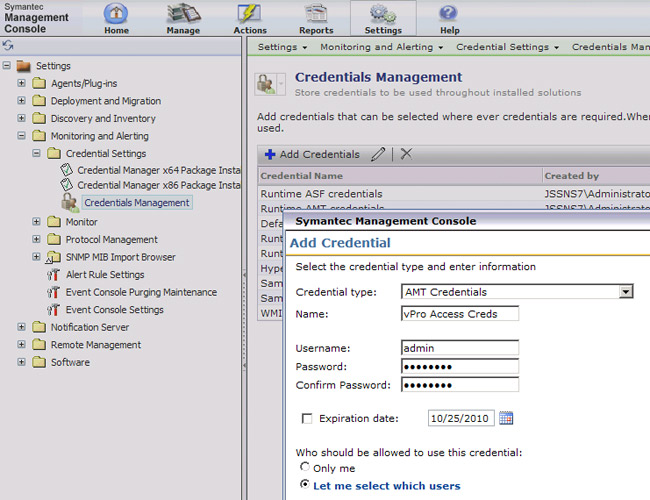Screen dimensions: 650x500
Task: Open the expiration date calendar picker icon
Action: coord(506,418)
